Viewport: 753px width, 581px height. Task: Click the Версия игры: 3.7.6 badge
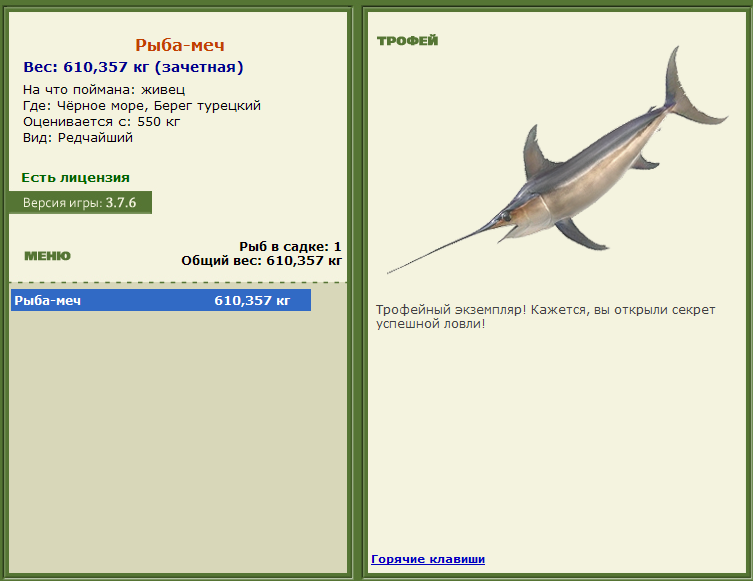coord(80,203)
